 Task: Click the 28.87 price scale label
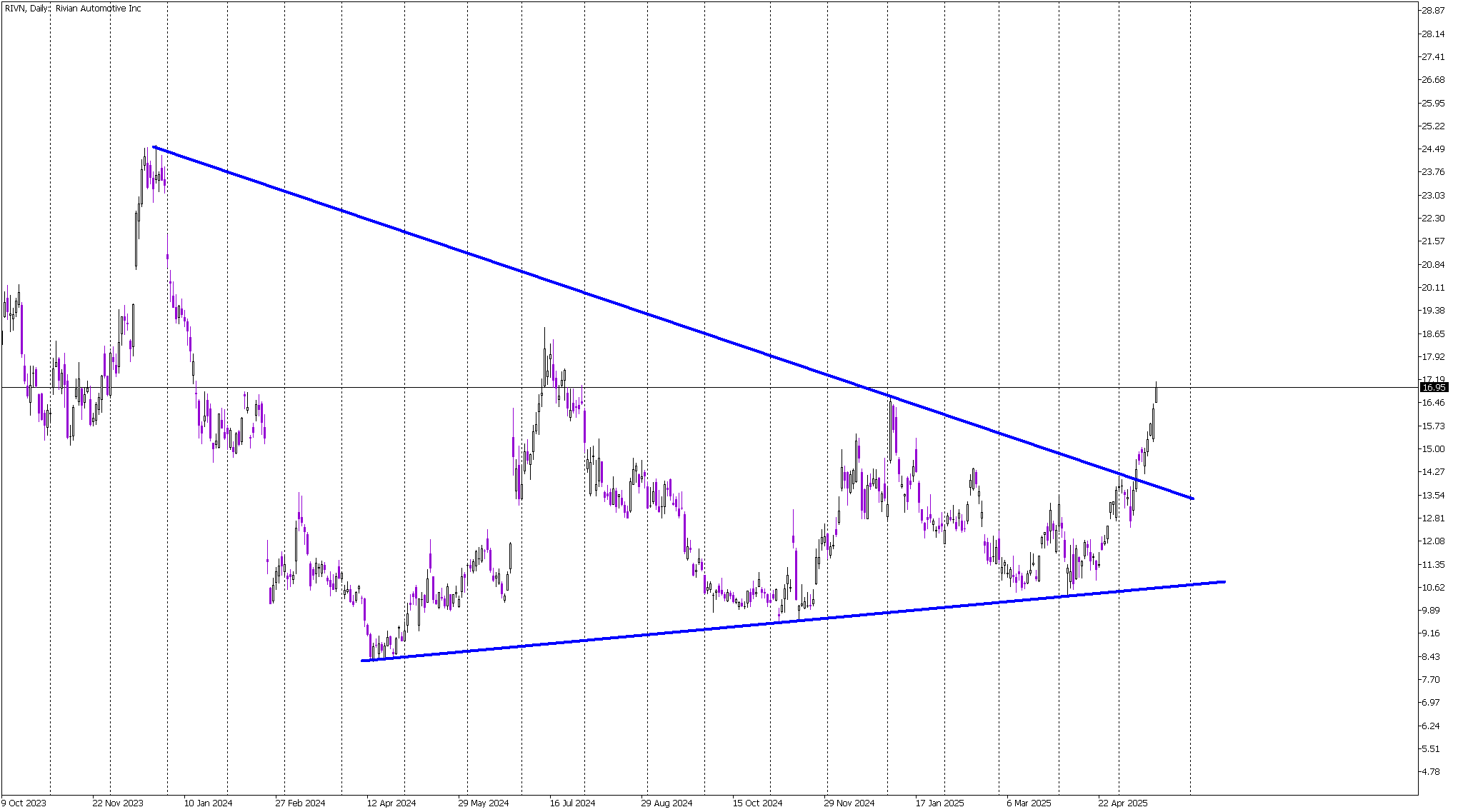click(1434, 11)
